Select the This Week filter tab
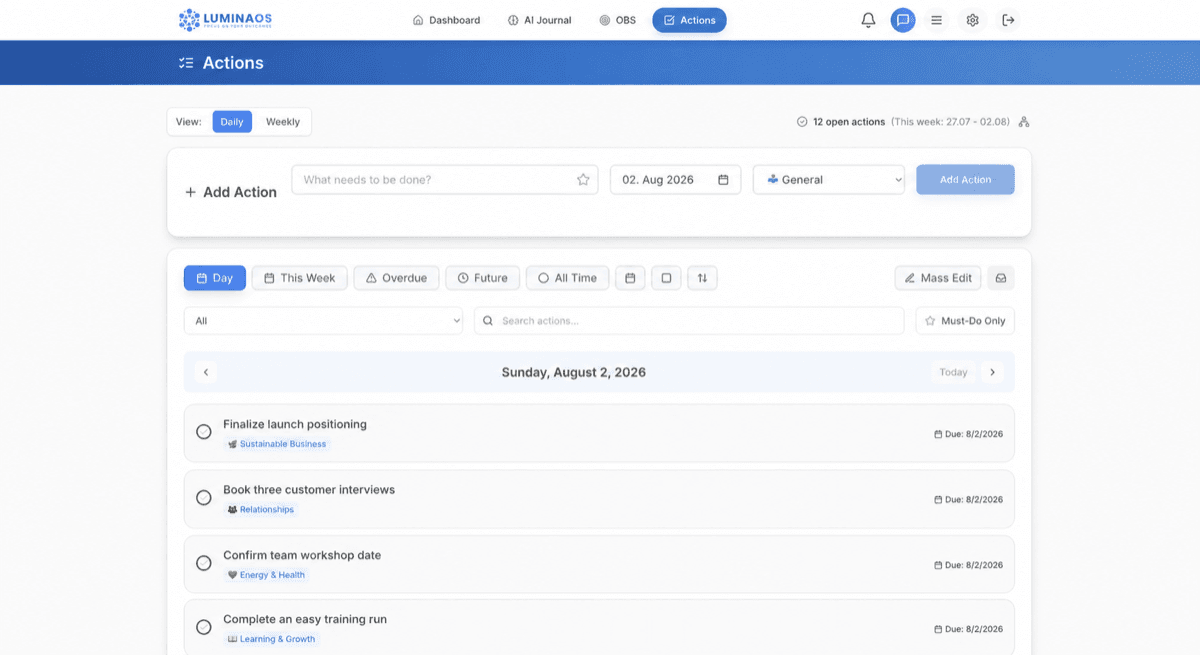Image resolution: width=1200 pixels, height=655 pixels. [300, 278]
